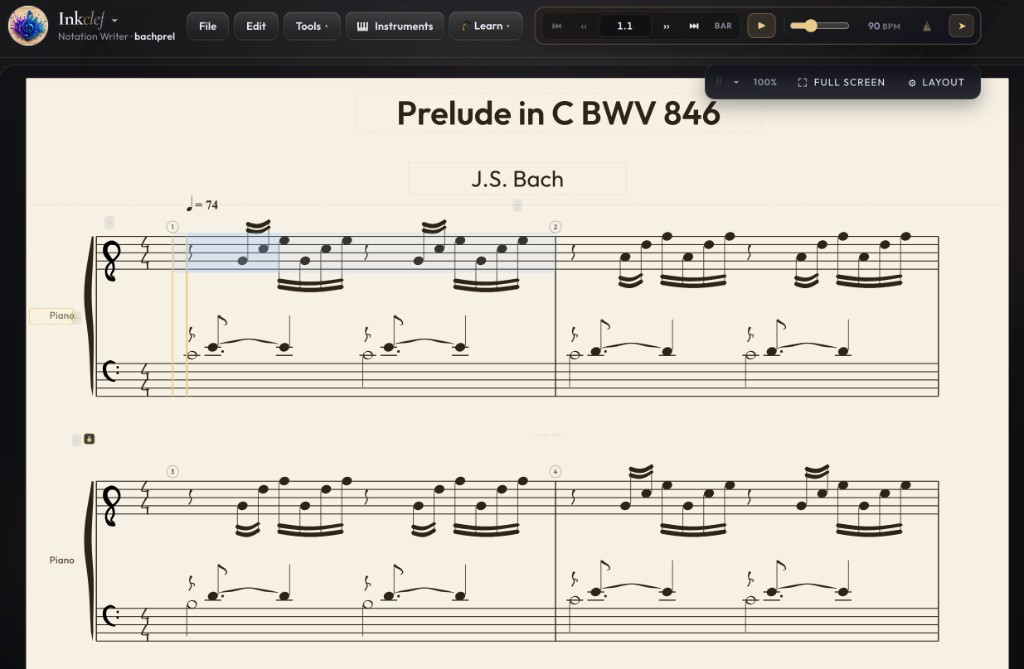Adjust the tempo slider in the transport

pyautogui.click(x=819, y=26)
